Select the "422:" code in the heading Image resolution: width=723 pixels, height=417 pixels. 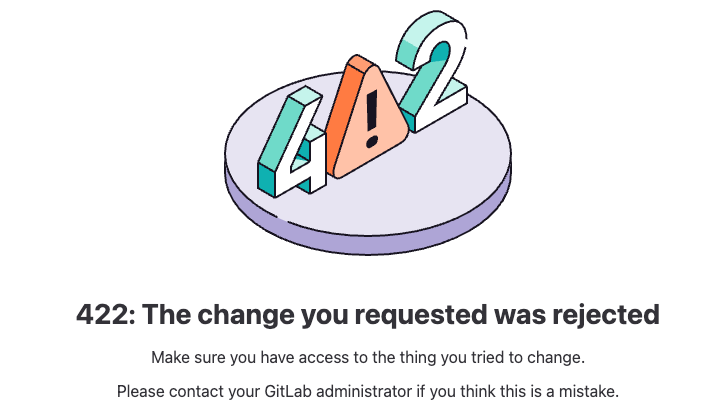(x=105, y=314)
